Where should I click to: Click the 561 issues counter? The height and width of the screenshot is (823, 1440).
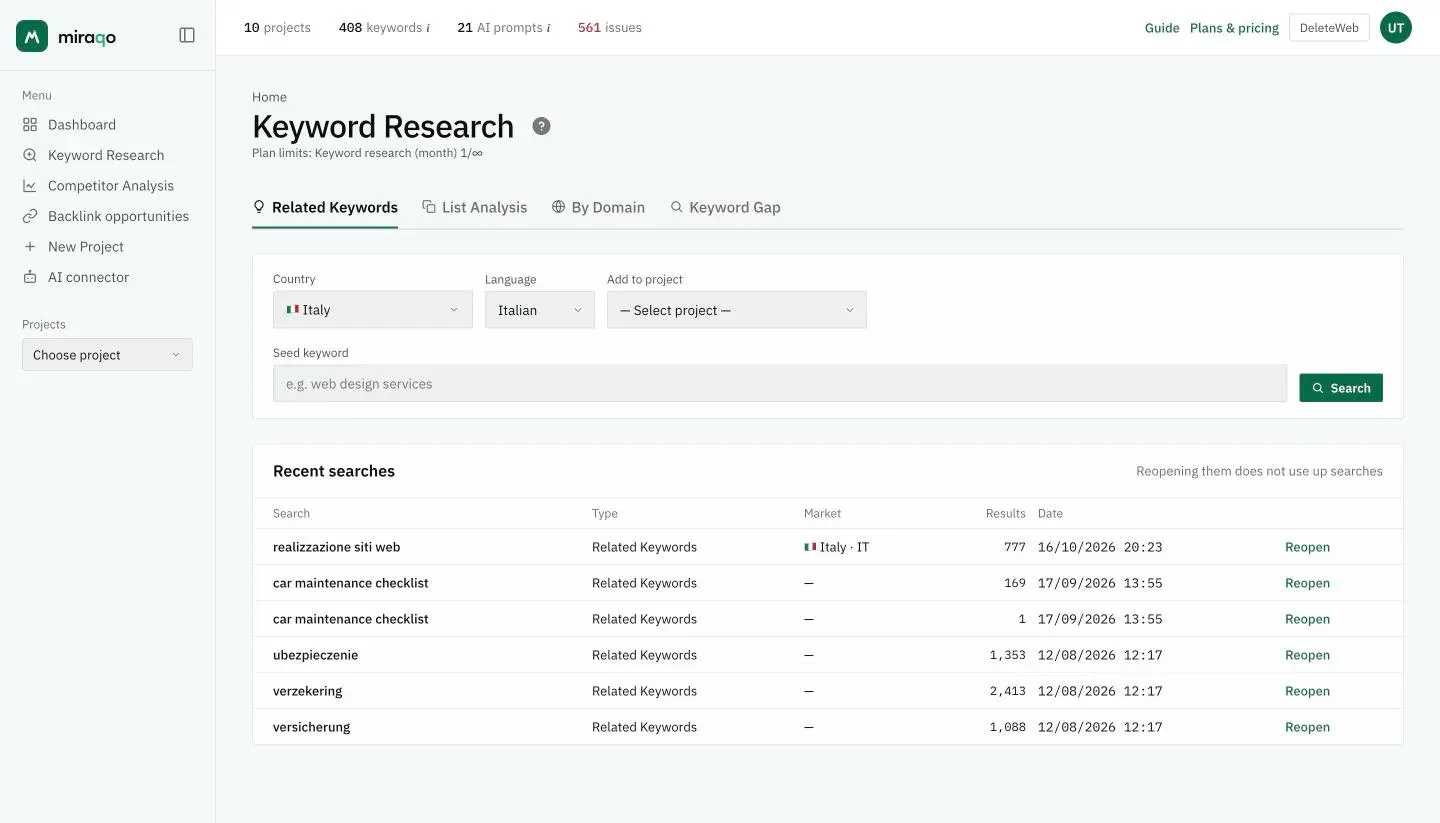tap(610, 28)
